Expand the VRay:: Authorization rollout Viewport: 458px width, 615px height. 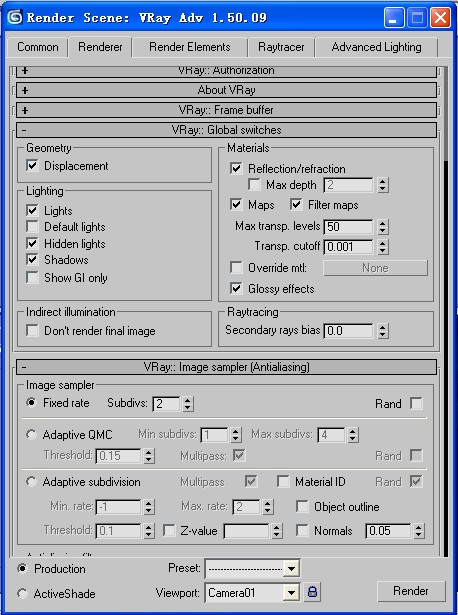coord(226,71)
